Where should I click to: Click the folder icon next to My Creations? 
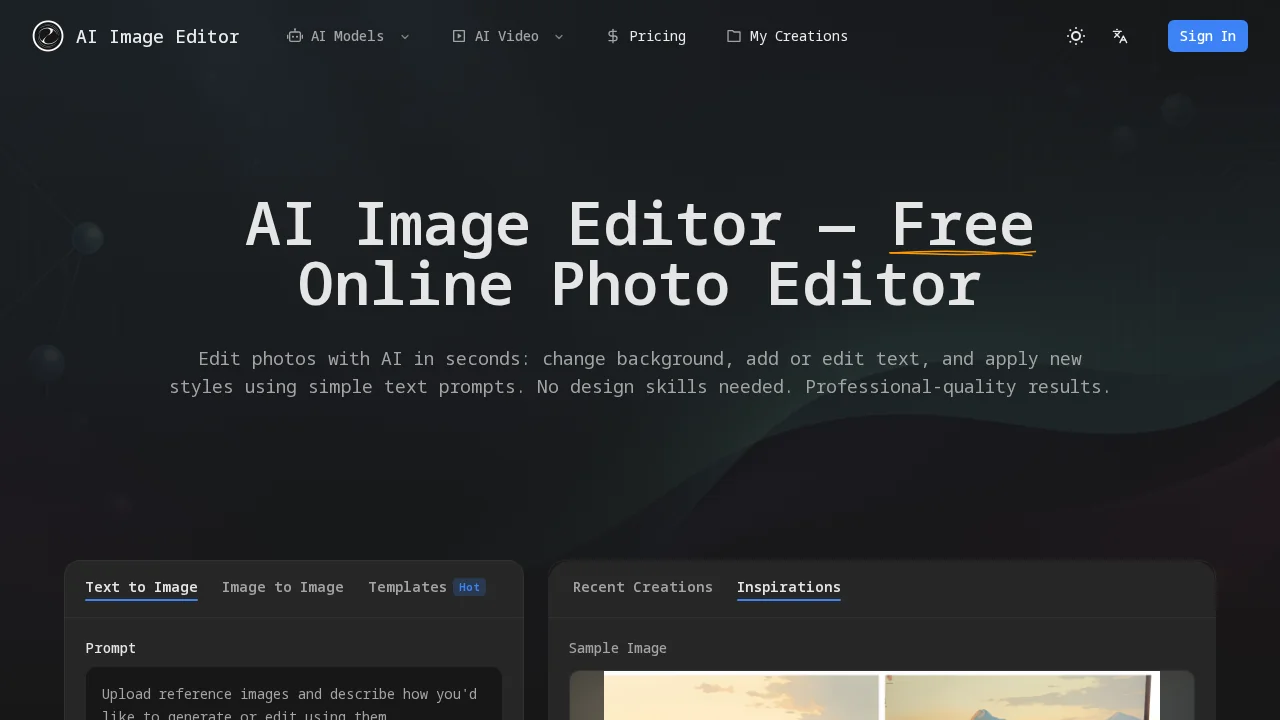click(733, 36)
